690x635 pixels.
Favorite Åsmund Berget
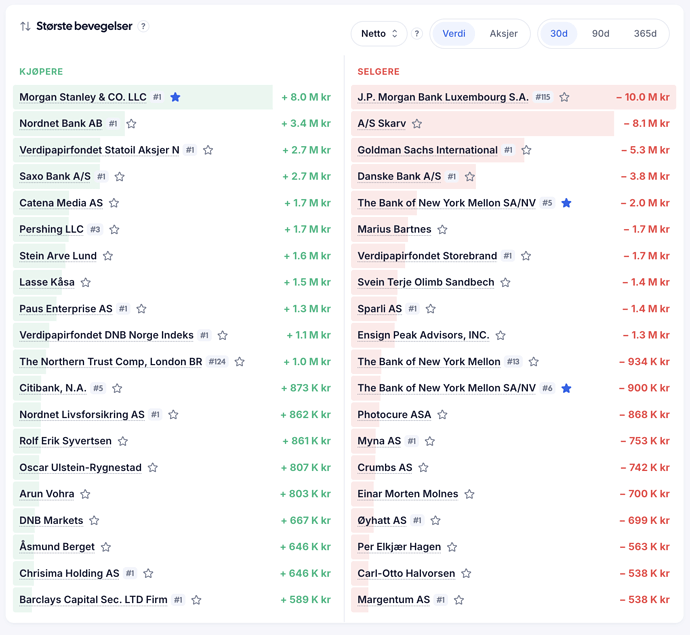(x=106, y=547)
